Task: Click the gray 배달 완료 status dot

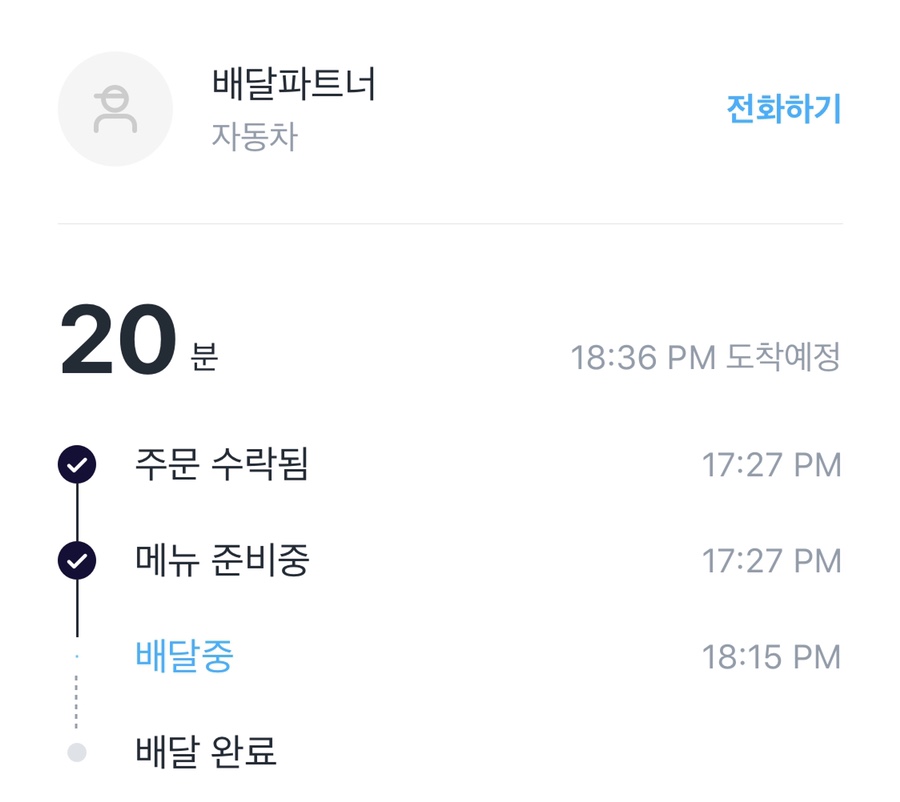Action: tap(77, 752)
